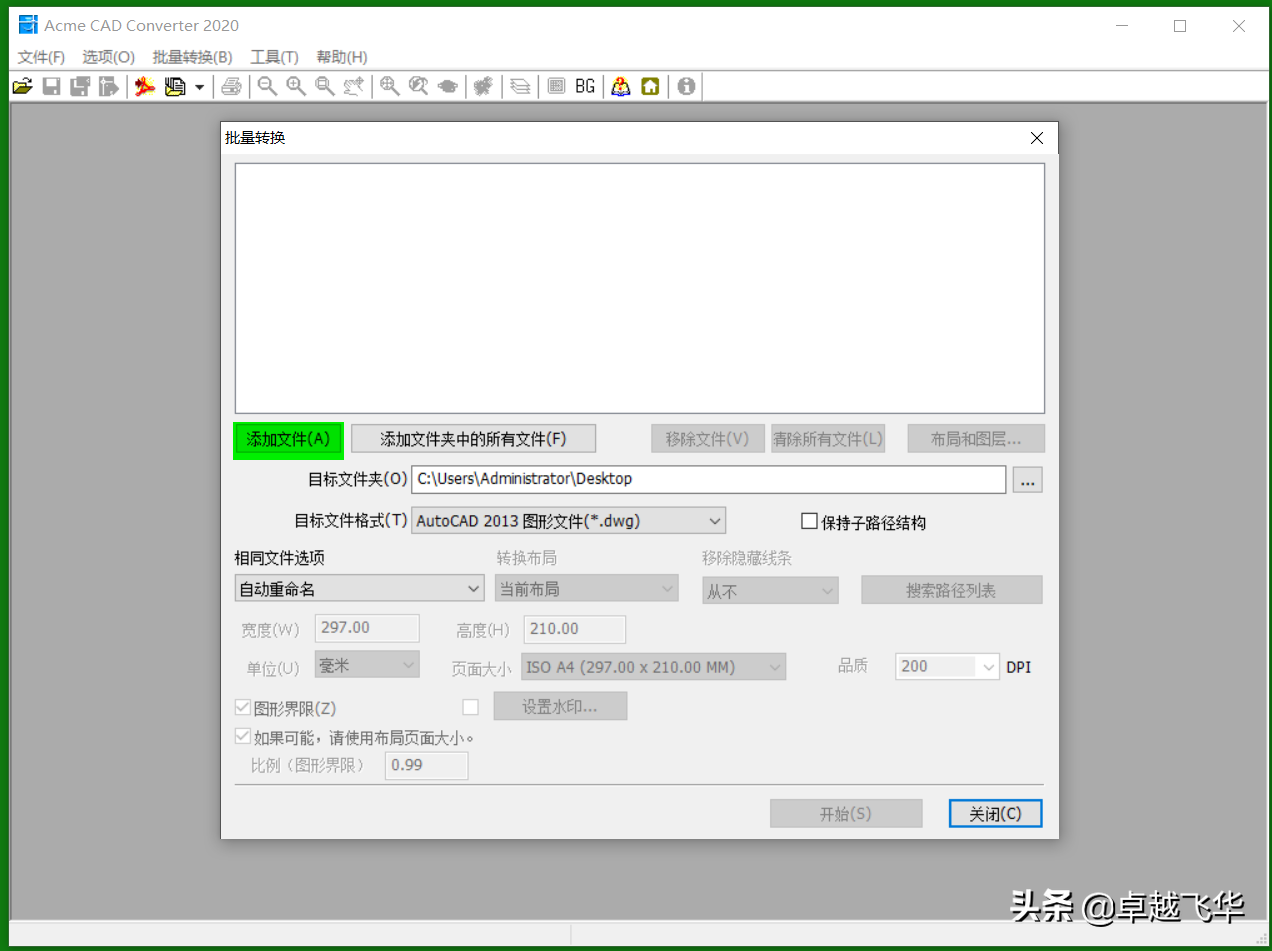Click the 目标文件夹 path input field
1272x951 pixels.
coord(708,479)
